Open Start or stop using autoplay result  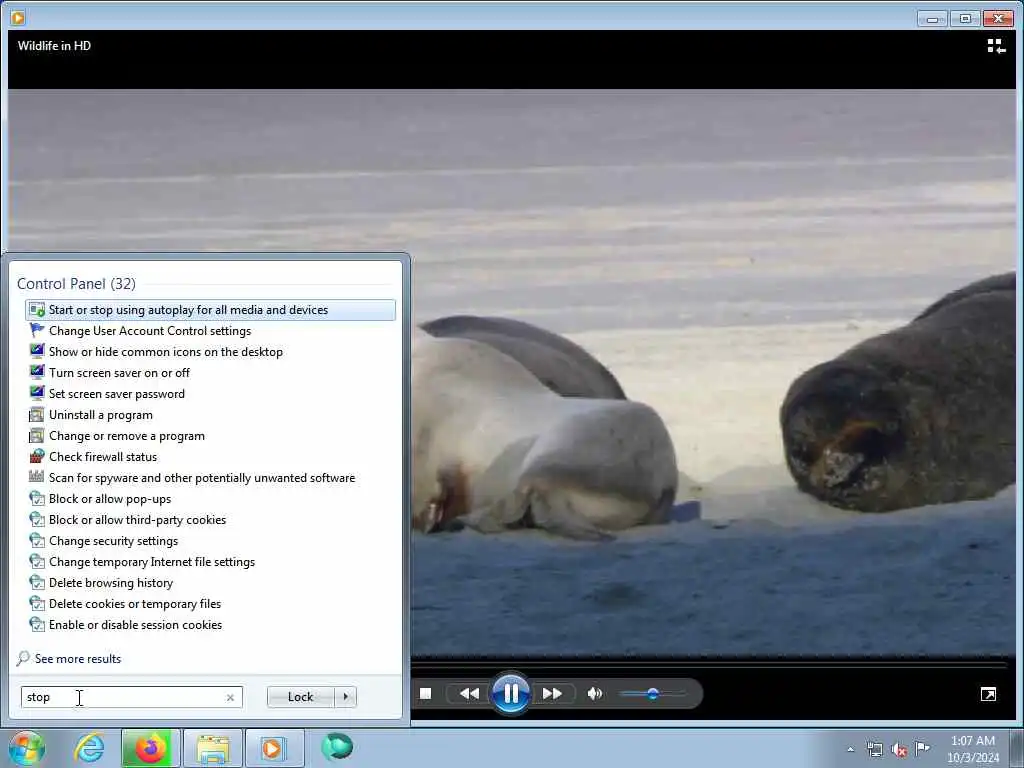pyautogui.click(x=210, y=310)
